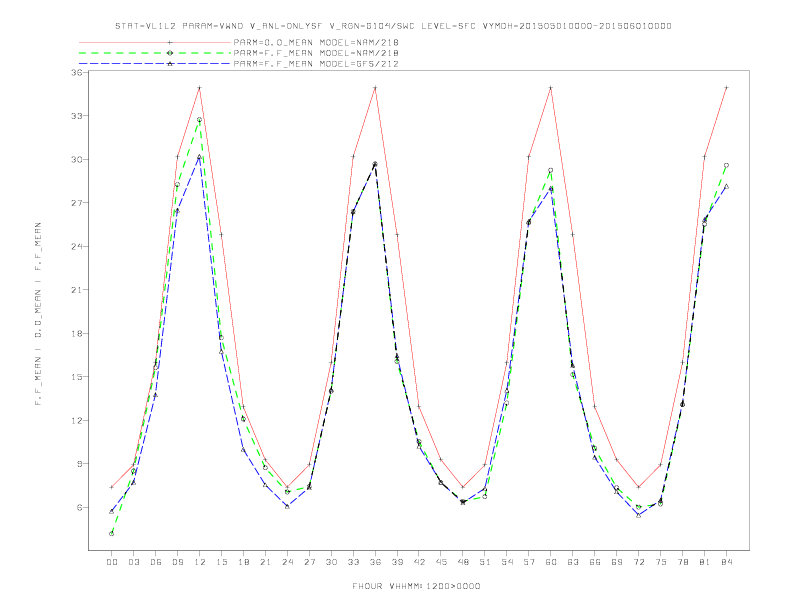Click the red plus data point at hour 84

(727, 88)
